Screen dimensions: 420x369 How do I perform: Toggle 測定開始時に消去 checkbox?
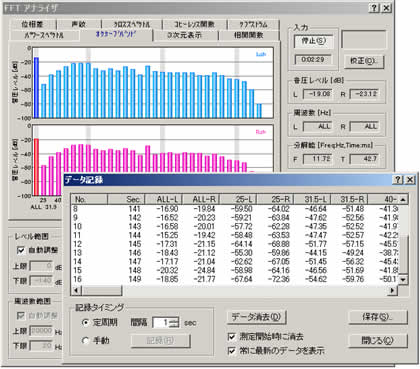(x=231, y=337)
